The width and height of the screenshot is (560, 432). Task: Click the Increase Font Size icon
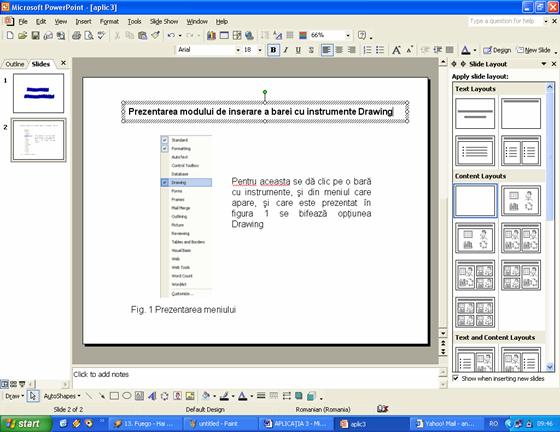click(x=396, y=50)
